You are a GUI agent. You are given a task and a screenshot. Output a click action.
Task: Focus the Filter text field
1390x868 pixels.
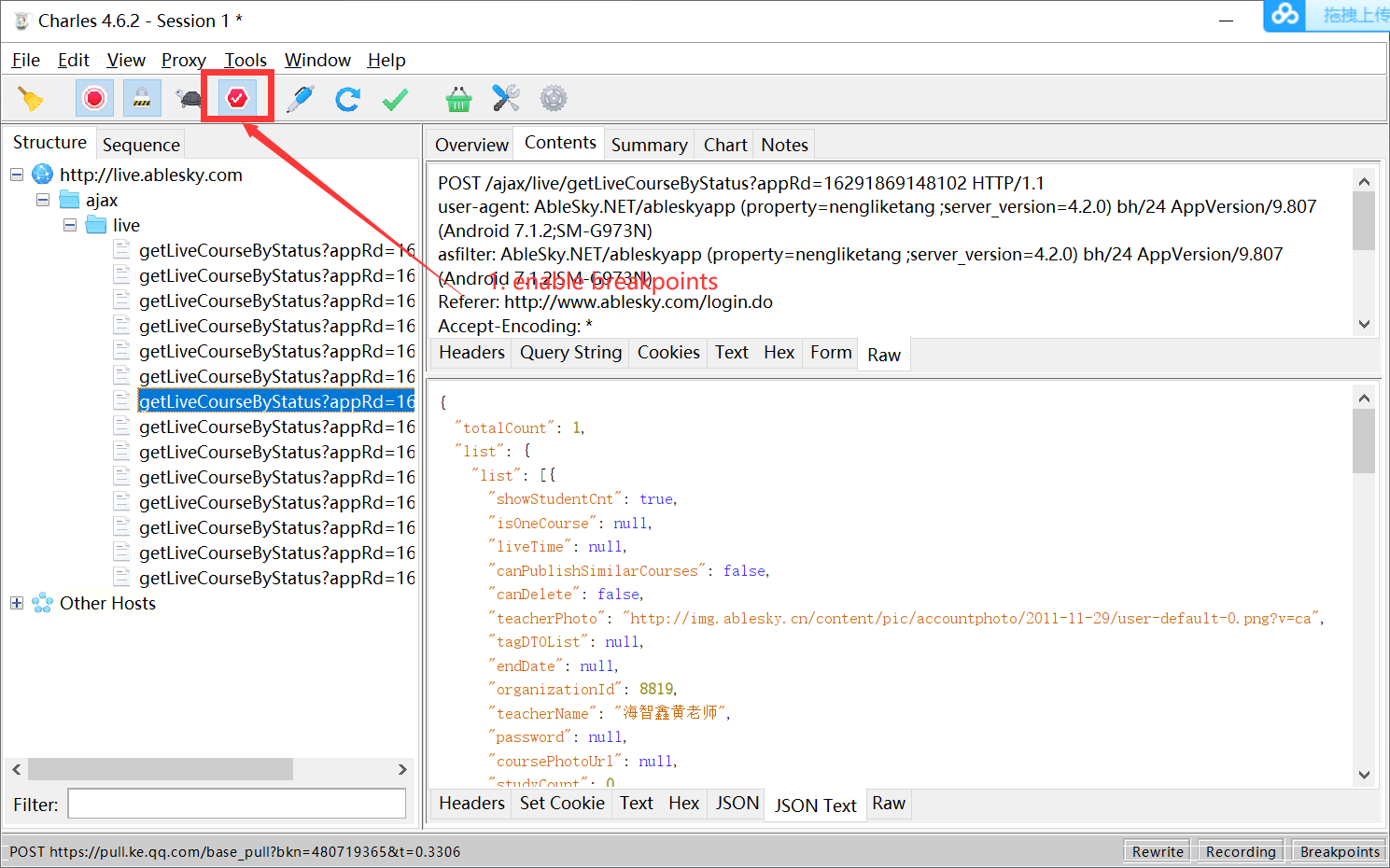(237, 804)
